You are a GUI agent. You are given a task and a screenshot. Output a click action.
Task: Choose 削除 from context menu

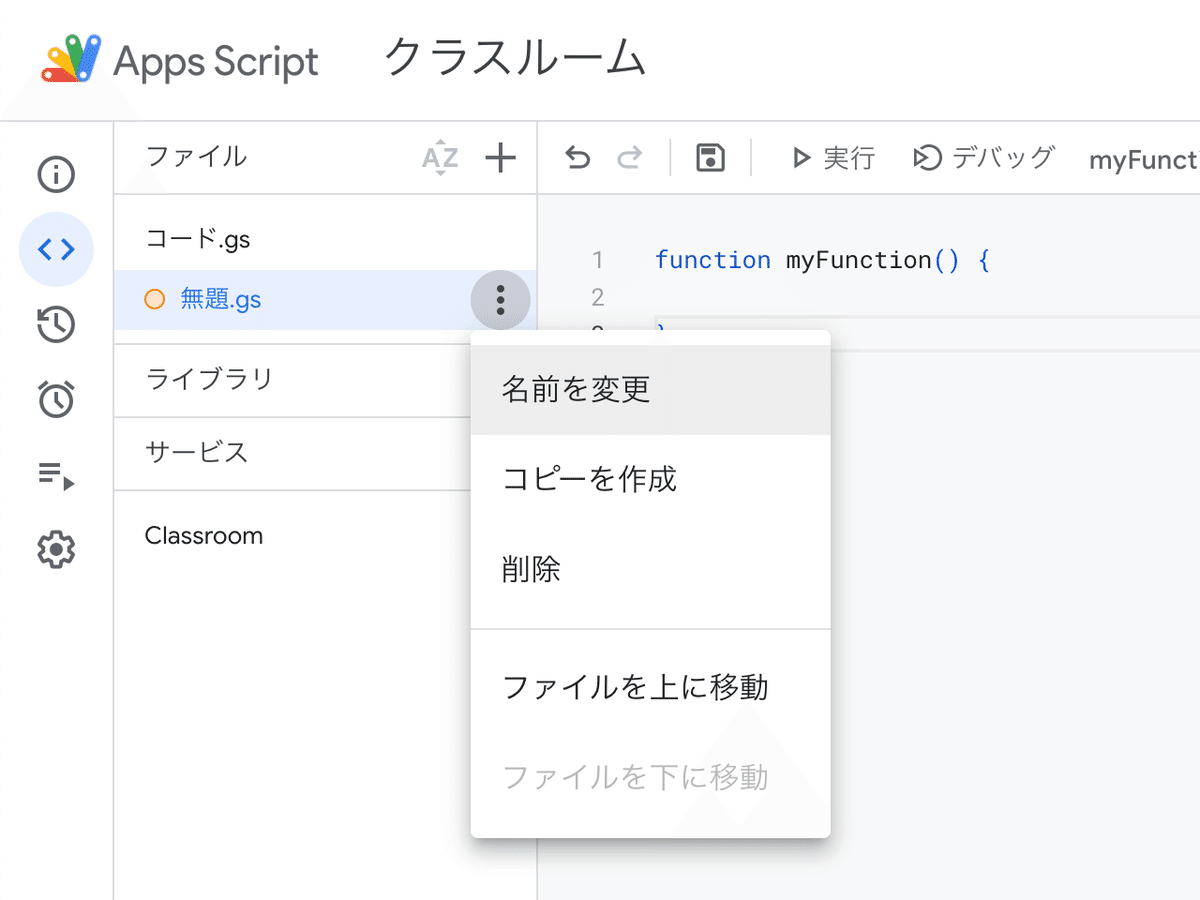(x=650, y=570)
